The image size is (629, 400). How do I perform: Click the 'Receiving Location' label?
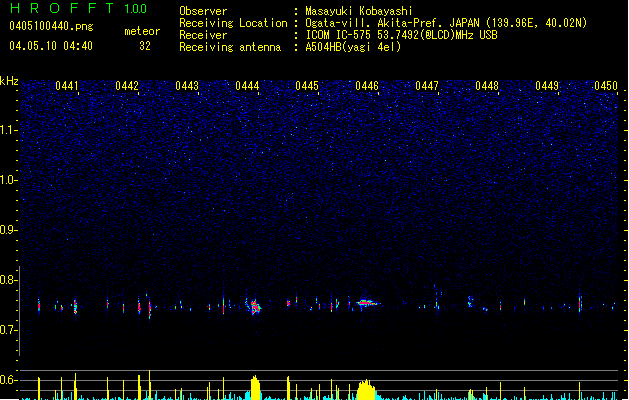[233, 23]
